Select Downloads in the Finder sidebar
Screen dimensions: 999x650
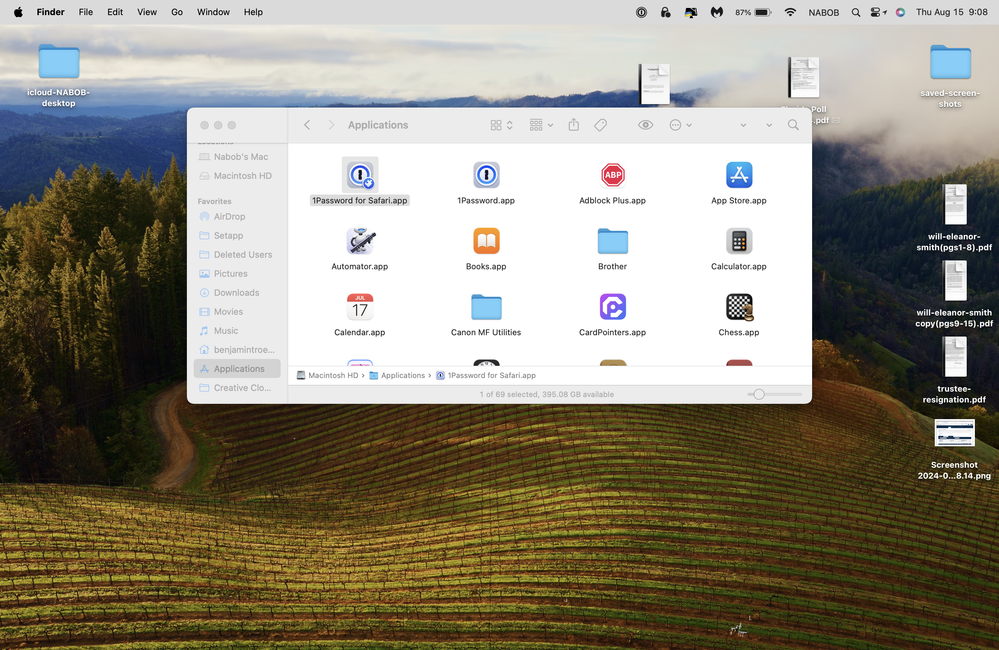(x=236, y=293)
